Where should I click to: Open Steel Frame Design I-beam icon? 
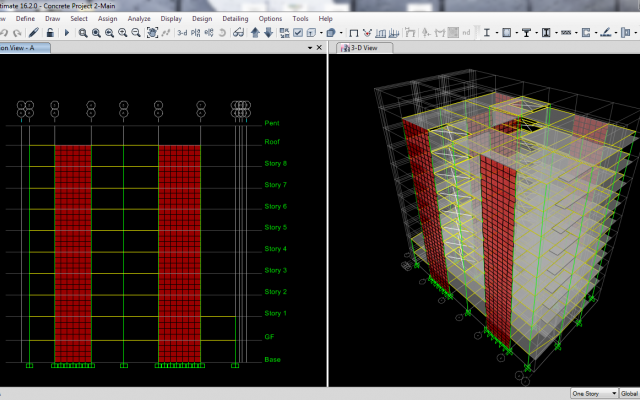tap(487, 33)
